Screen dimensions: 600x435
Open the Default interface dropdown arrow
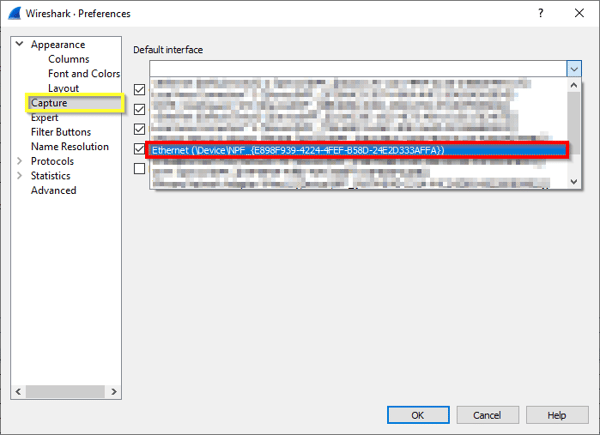573,68
